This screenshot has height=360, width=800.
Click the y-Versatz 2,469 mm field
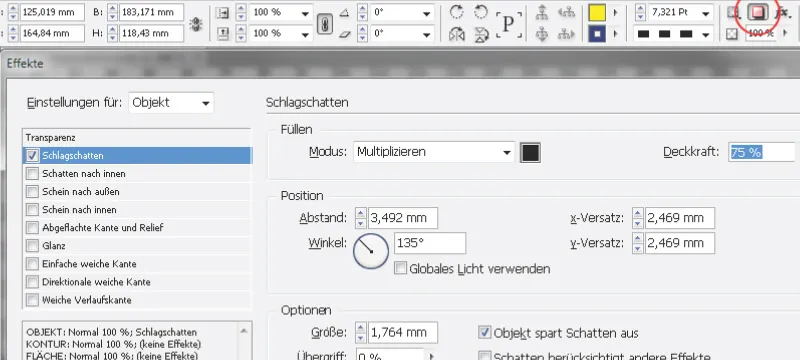pyautogui.click(x=680, y=243)
